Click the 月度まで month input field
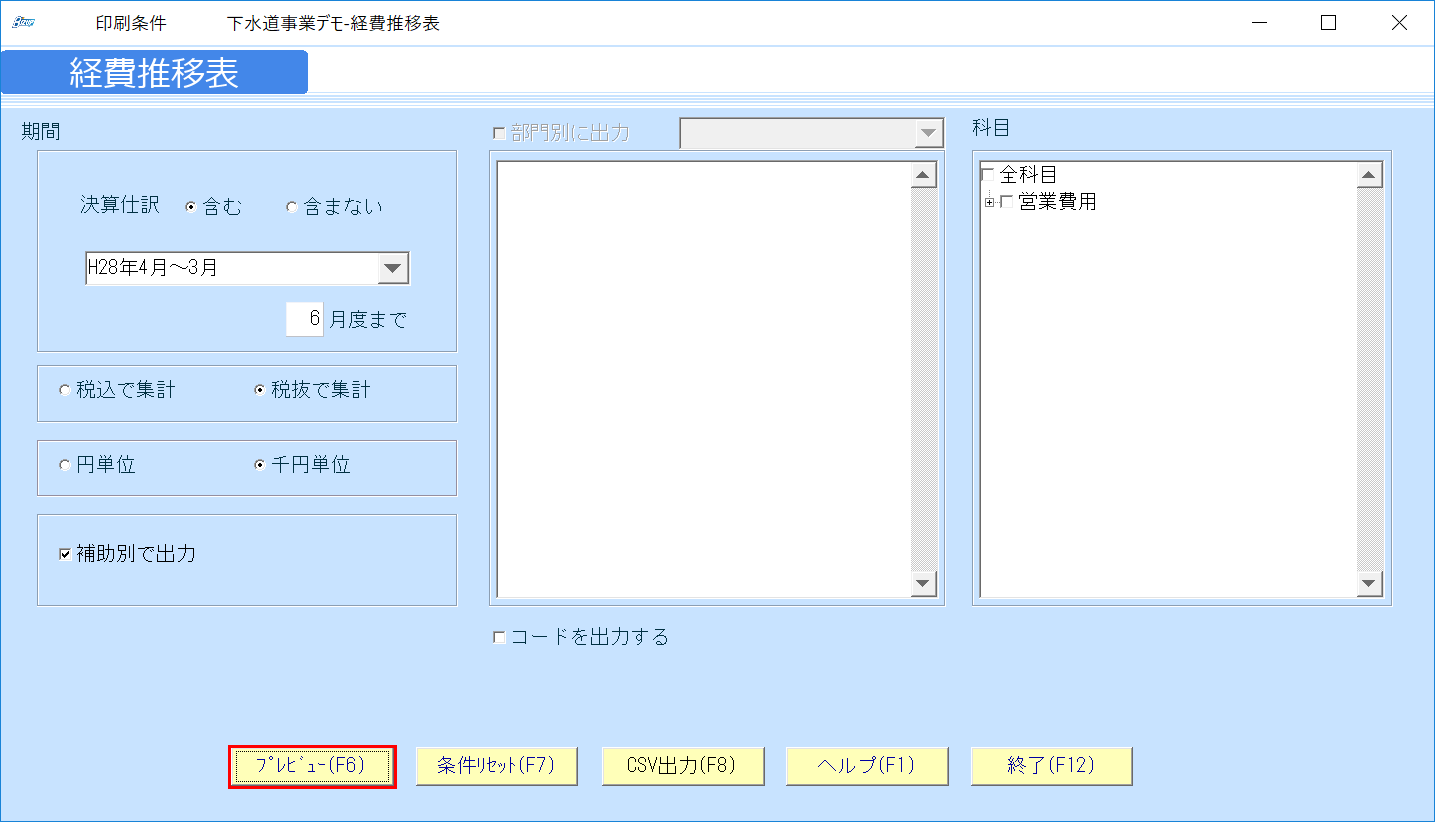Screen dimensions: 1435x822 click(x=305, y=318)
